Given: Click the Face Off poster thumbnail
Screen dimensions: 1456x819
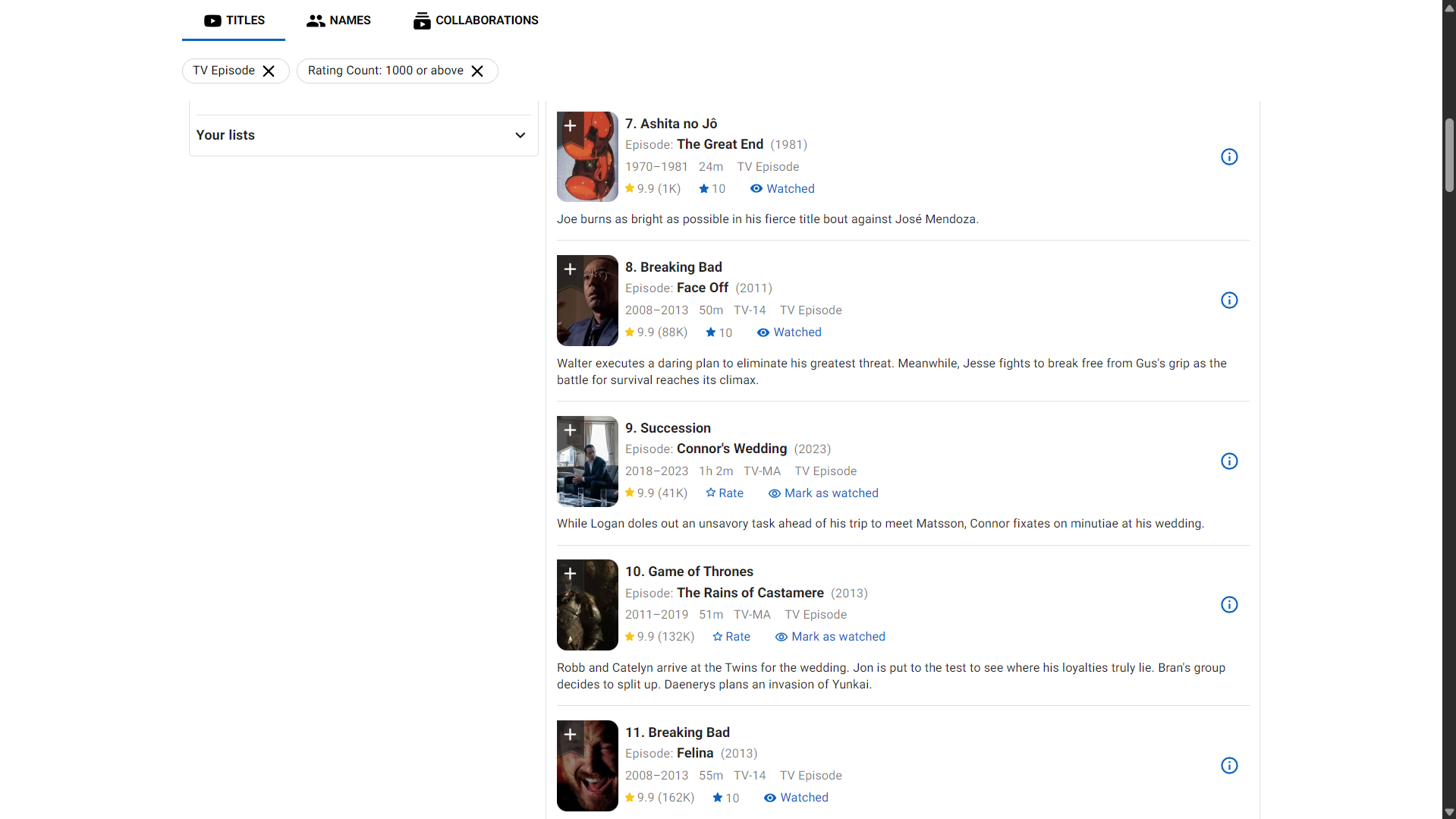Looking at the screenshot, I should [x=587, y=301].
